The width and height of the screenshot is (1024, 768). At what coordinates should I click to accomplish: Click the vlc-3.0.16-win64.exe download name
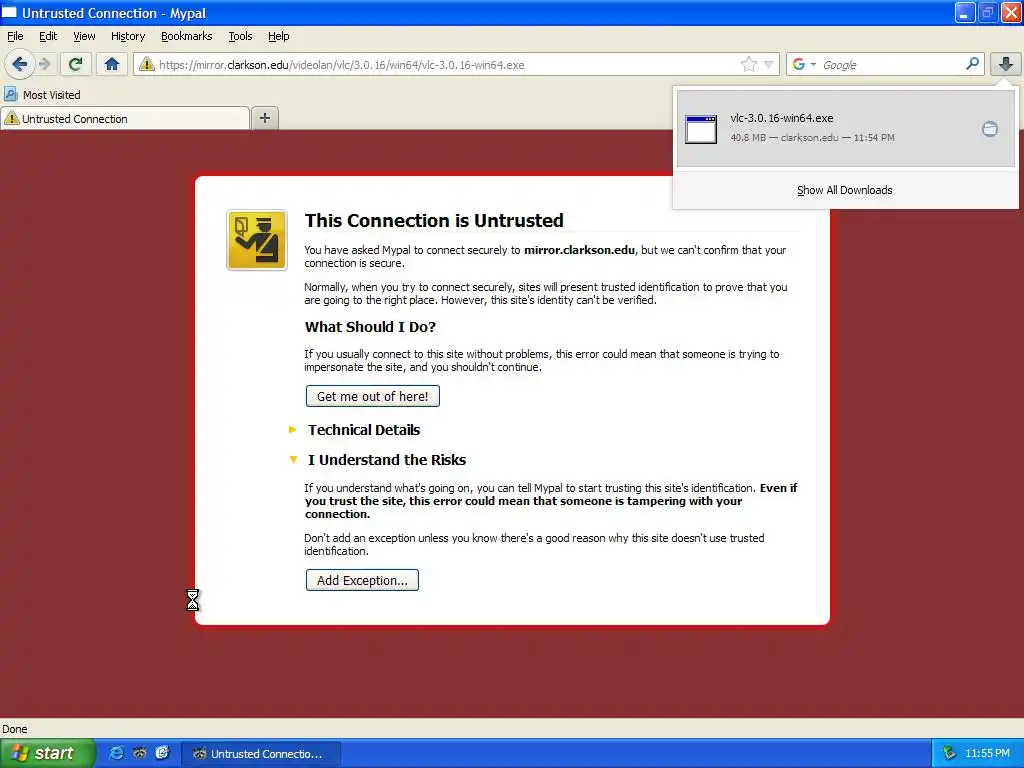click(x=782, y=118)
